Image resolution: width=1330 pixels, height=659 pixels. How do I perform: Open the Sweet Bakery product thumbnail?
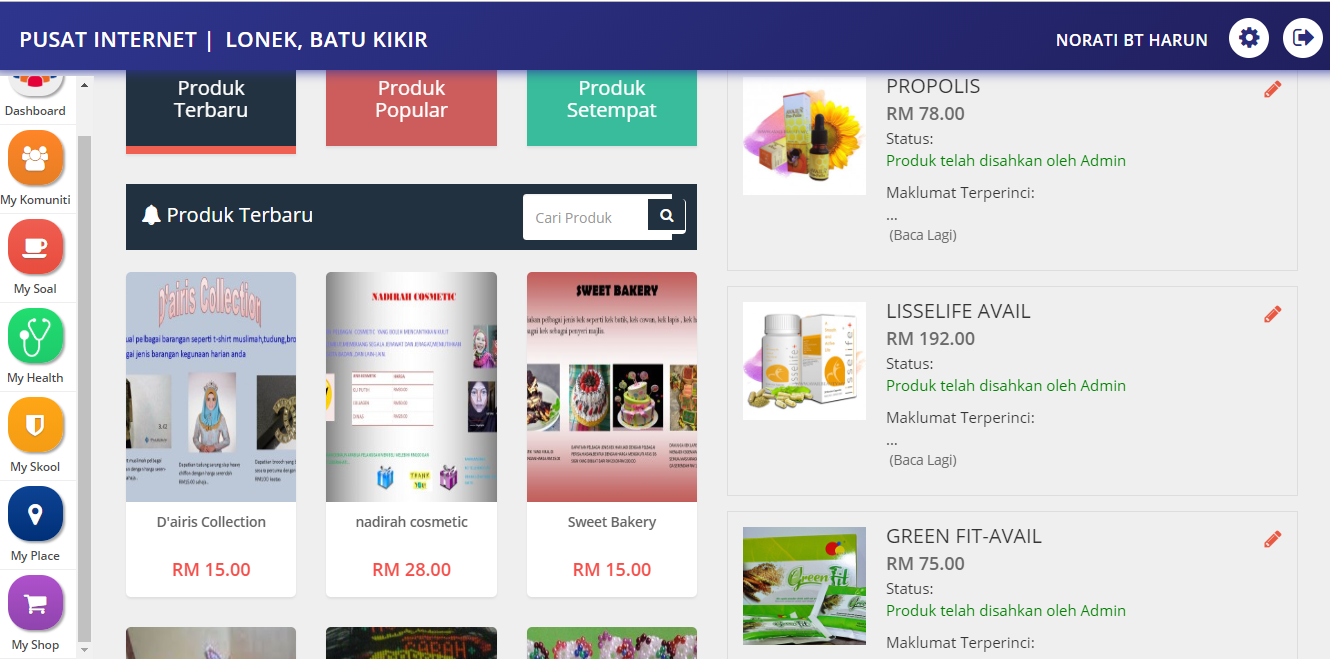click(612, 387)
